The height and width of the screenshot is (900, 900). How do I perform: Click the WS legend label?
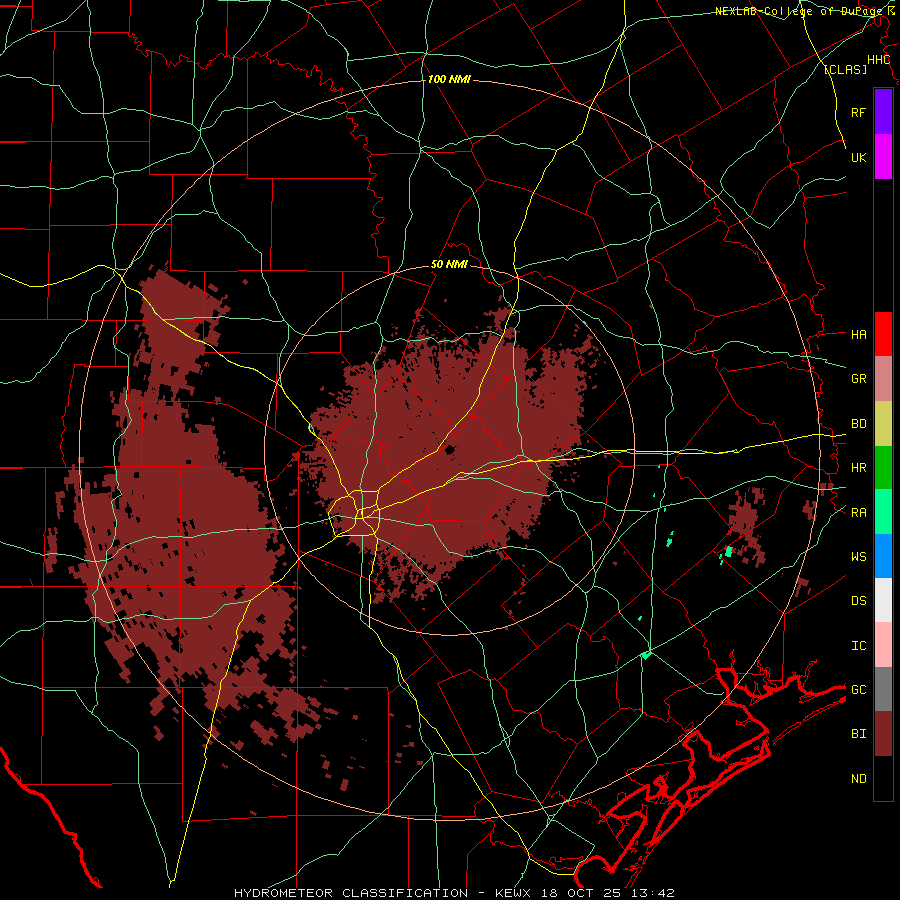858,557
